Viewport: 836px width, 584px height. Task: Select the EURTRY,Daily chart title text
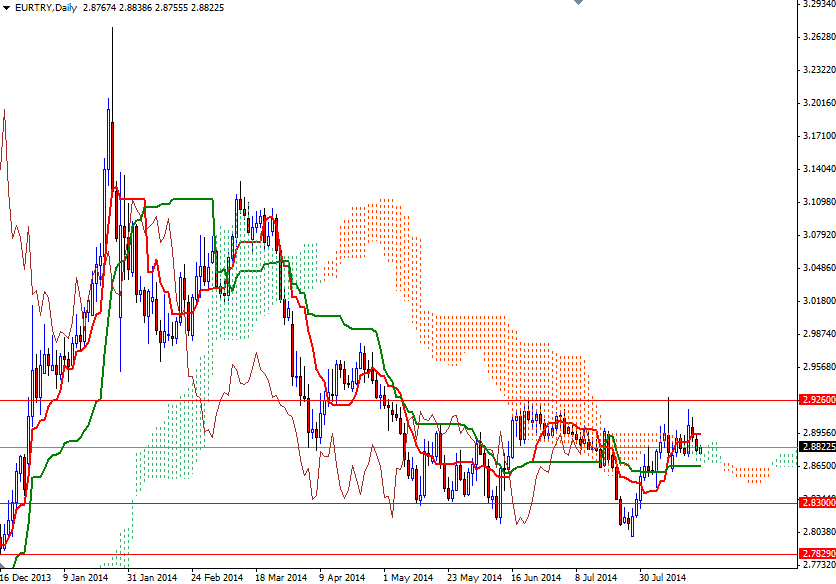click(45, 7)
